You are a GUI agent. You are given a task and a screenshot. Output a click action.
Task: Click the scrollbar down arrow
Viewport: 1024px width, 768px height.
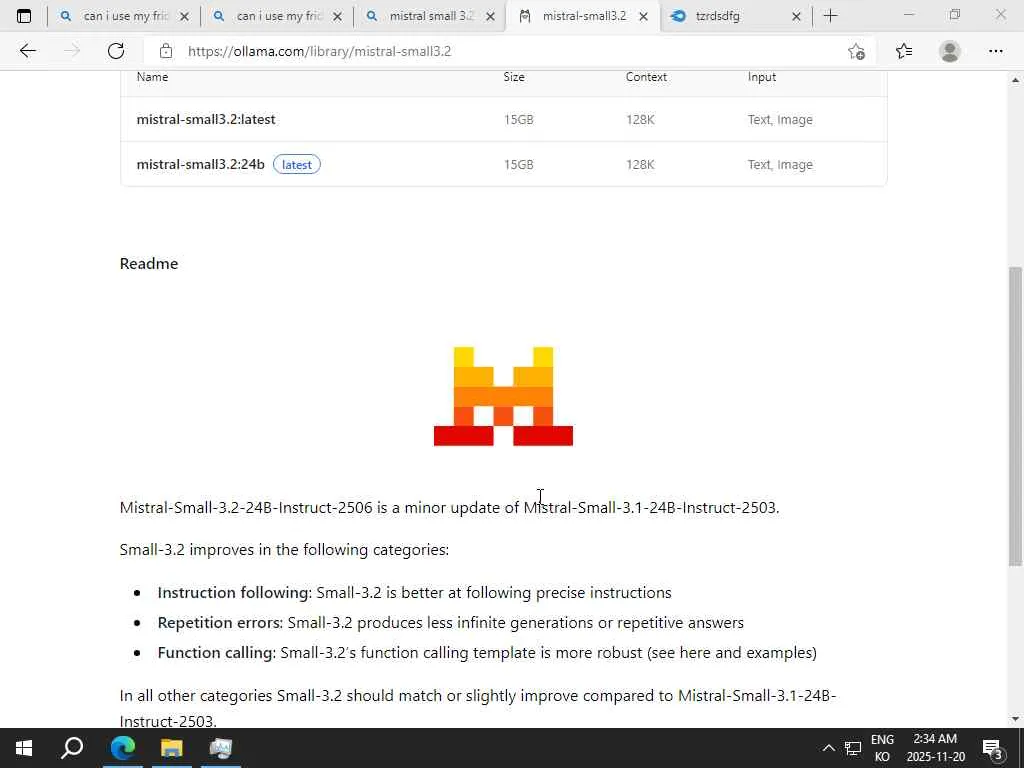1015,719
